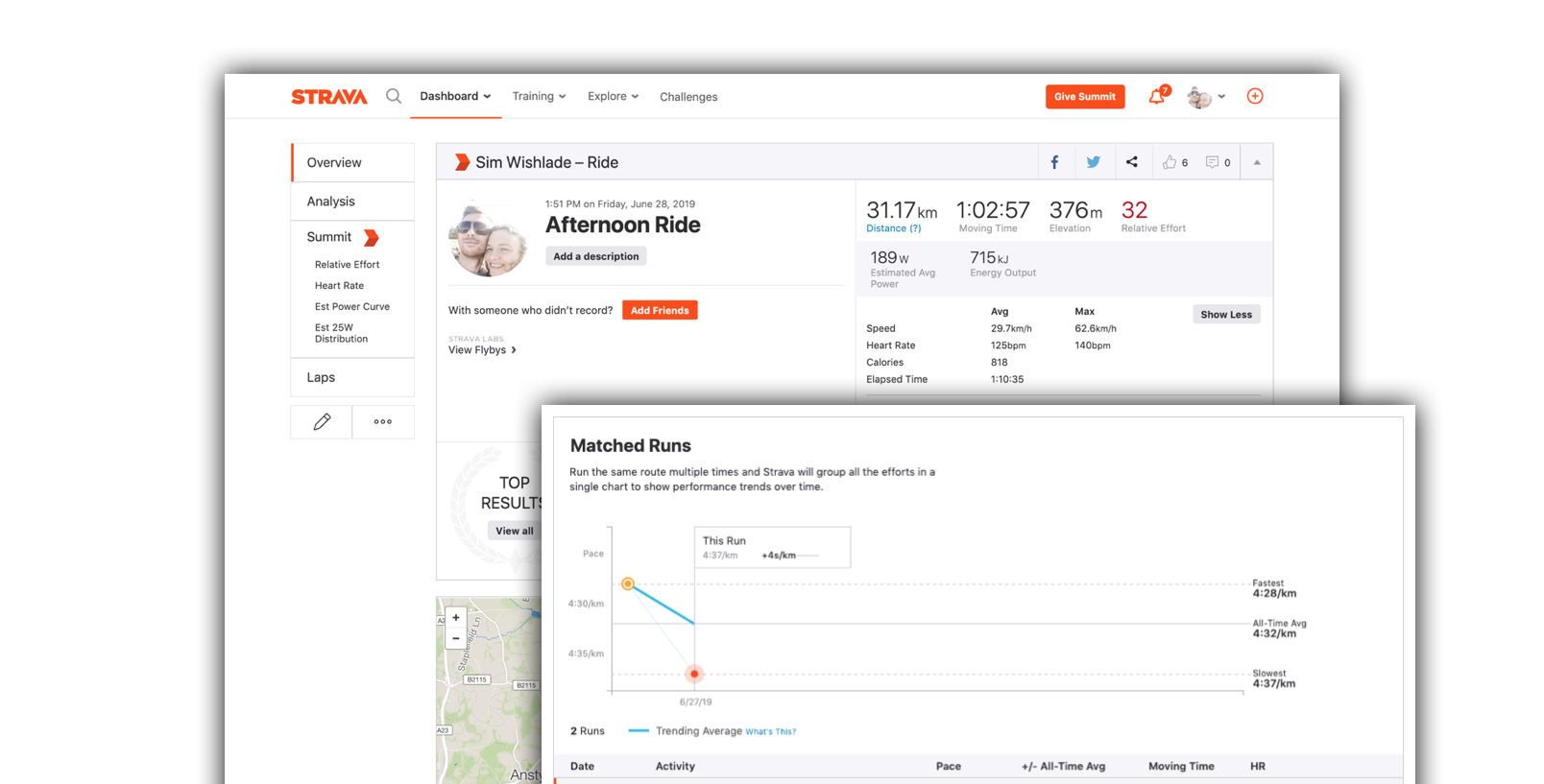Image resolution: width=1544 pixels, height=784 pixels.
Task: Click the plus upload activity icon
Action: (1255, 96)
